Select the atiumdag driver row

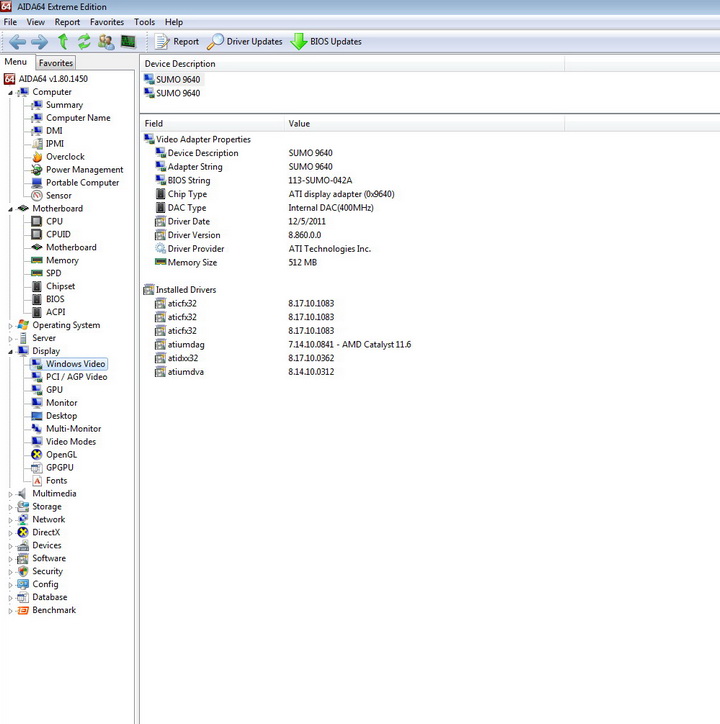point(283,345)
